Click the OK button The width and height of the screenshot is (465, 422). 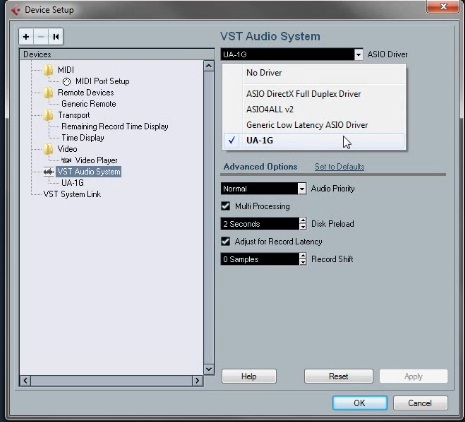[360, 403]
